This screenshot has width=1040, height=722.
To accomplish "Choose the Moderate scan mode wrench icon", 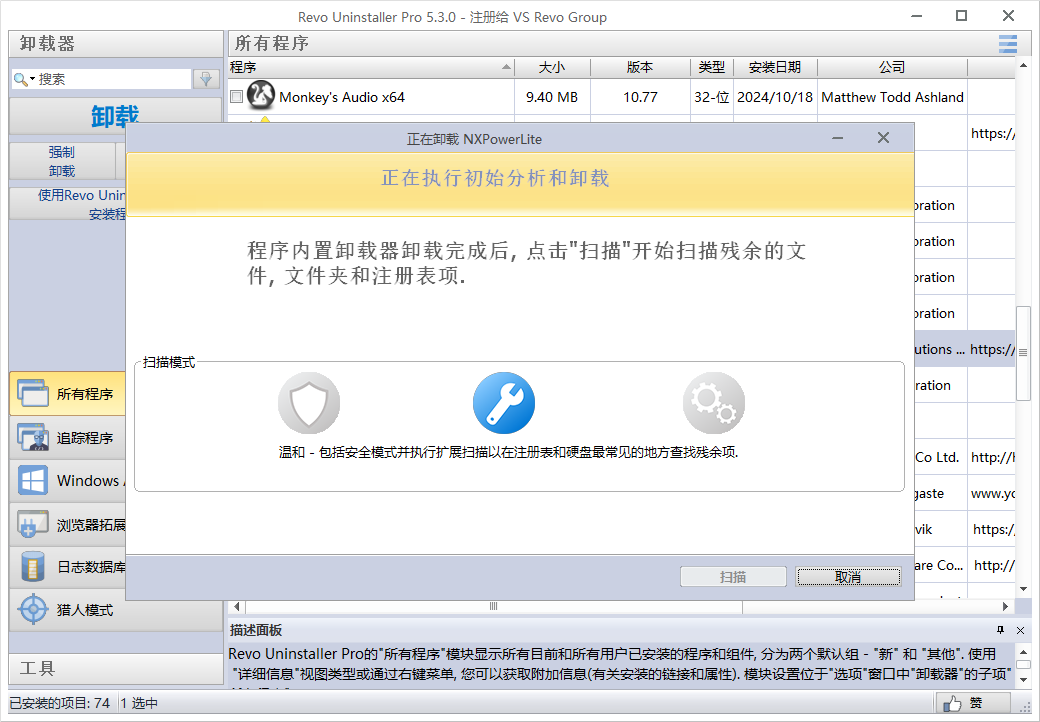I will click(504, 402).
